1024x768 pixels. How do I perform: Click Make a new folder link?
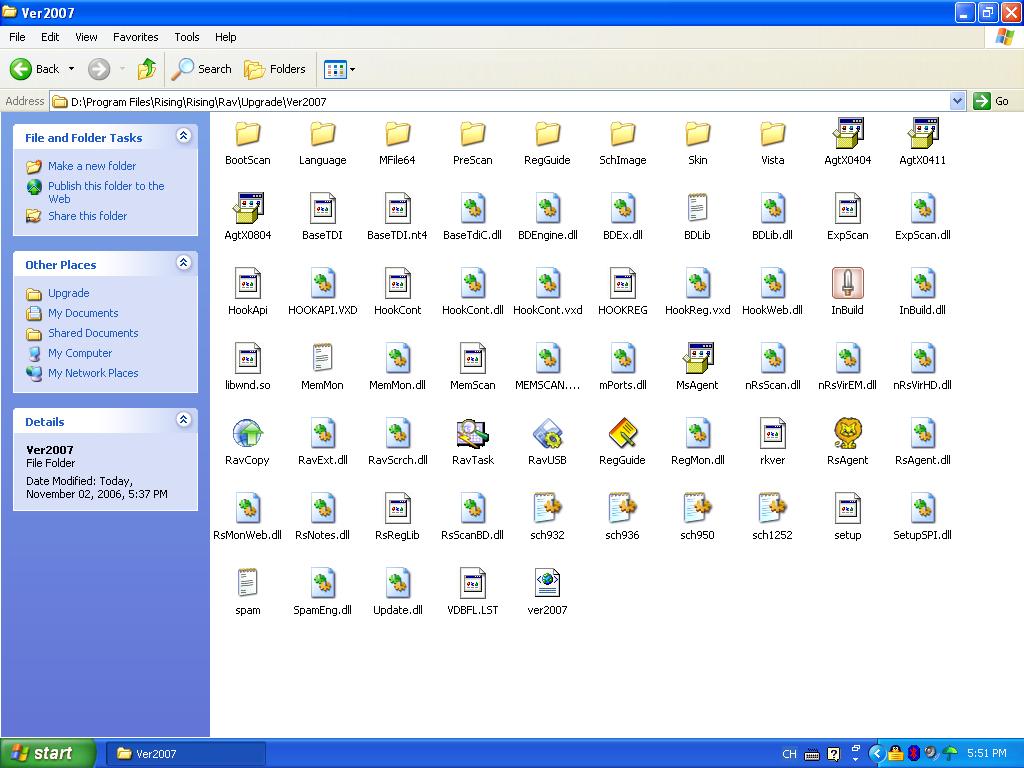pyautogui.click(x=92, y=166)
